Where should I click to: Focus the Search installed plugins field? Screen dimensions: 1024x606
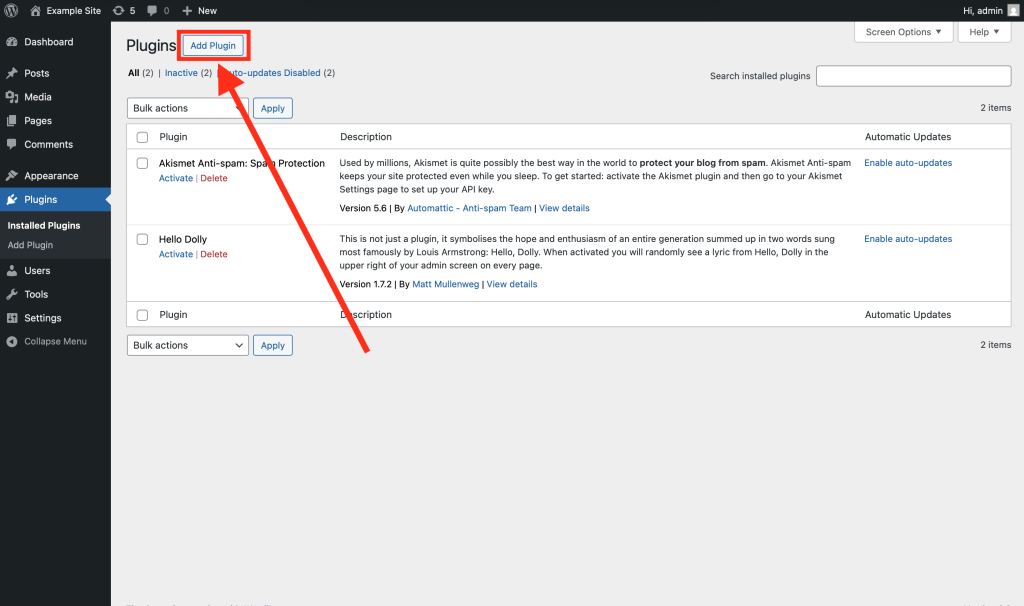(x=913, y=76)
